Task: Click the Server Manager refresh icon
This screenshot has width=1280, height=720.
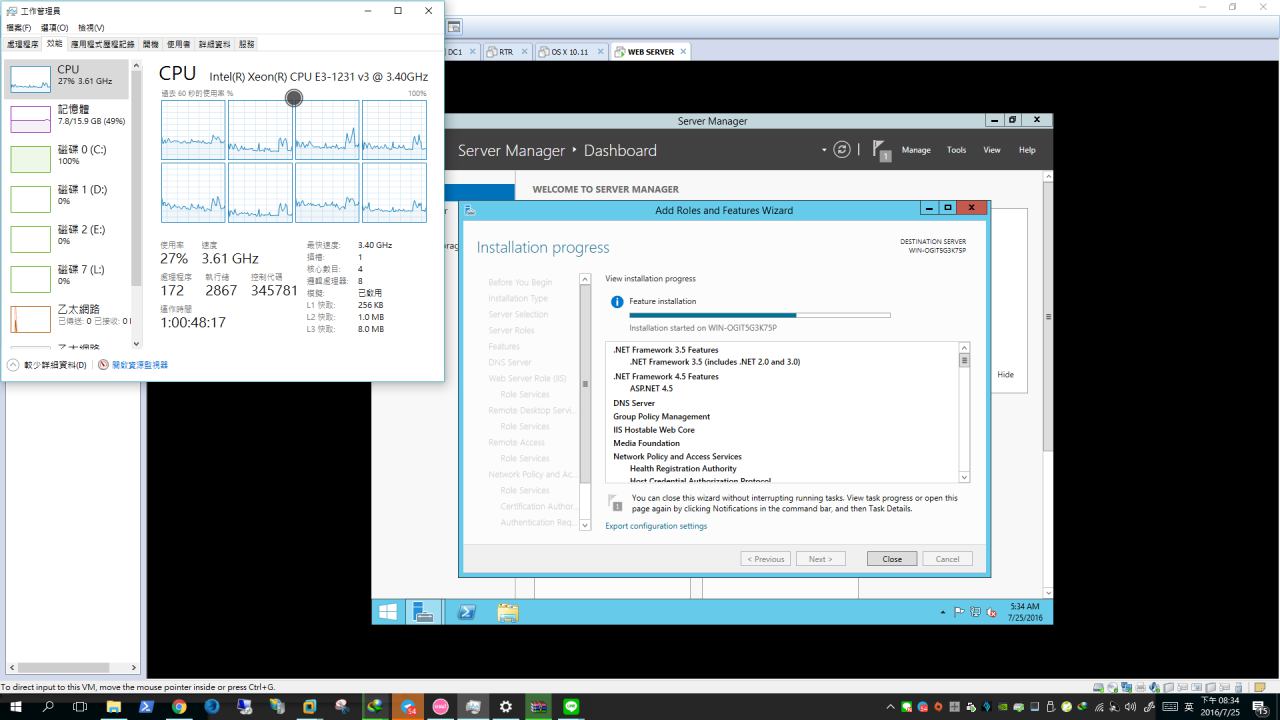Action: 842,150
